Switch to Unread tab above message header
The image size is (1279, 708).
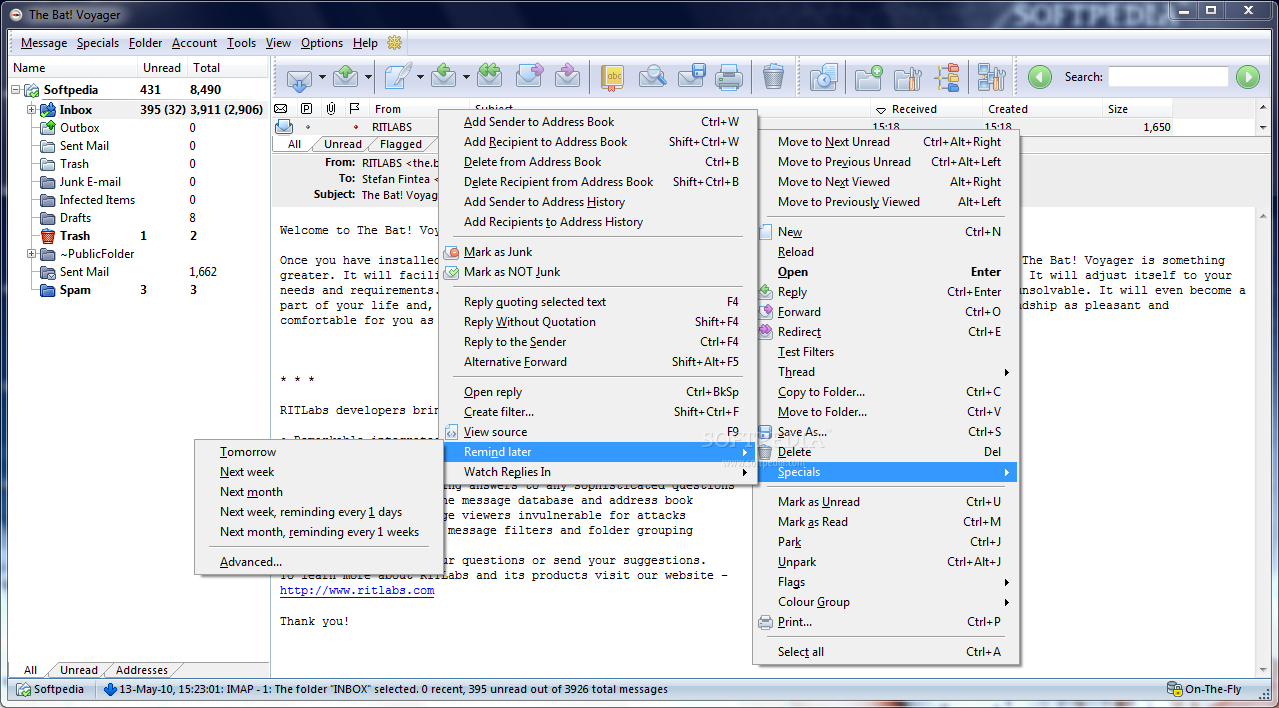point(343,144)
